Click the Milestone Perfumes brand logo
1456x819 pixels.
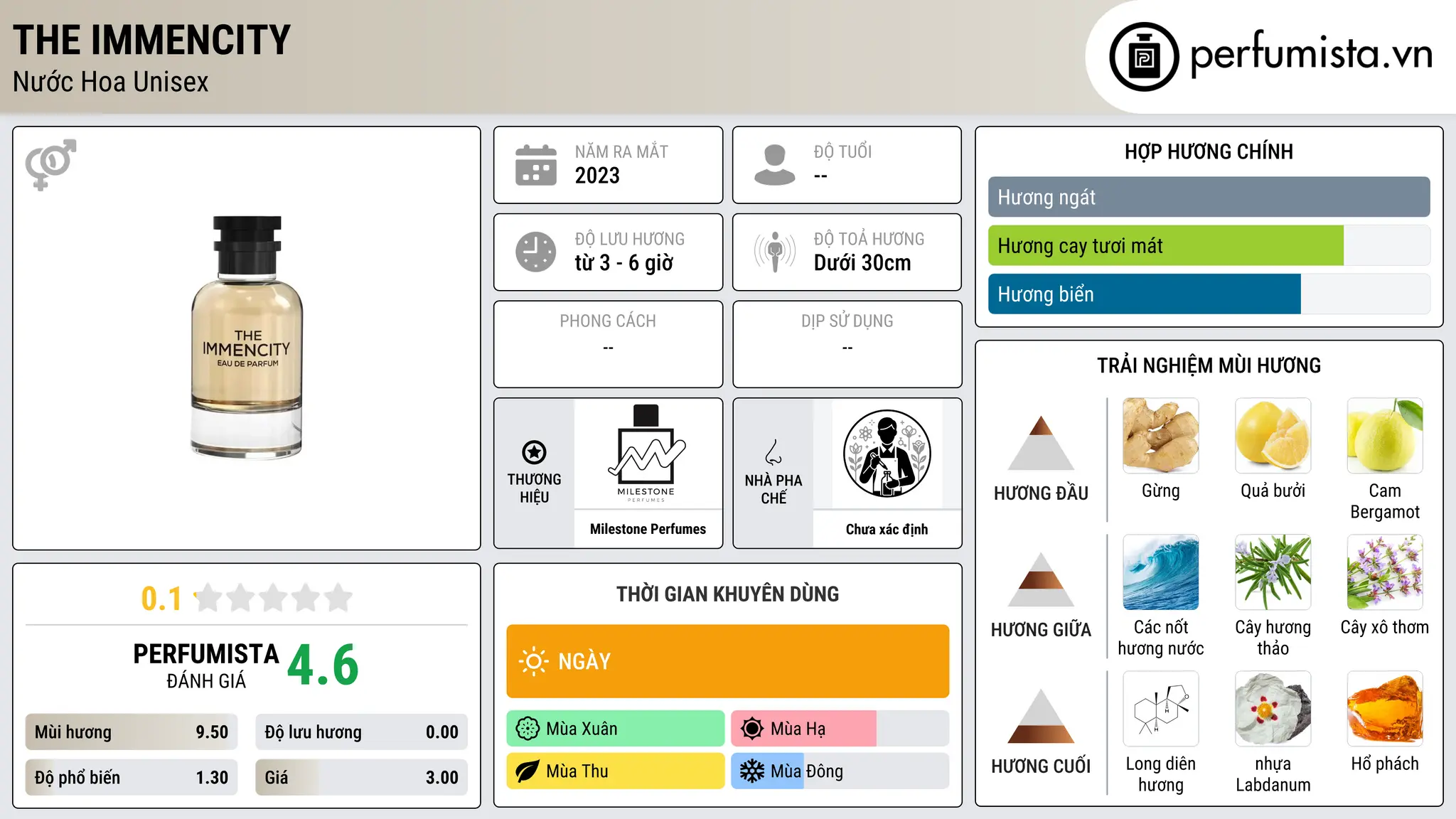coord(646,454)
